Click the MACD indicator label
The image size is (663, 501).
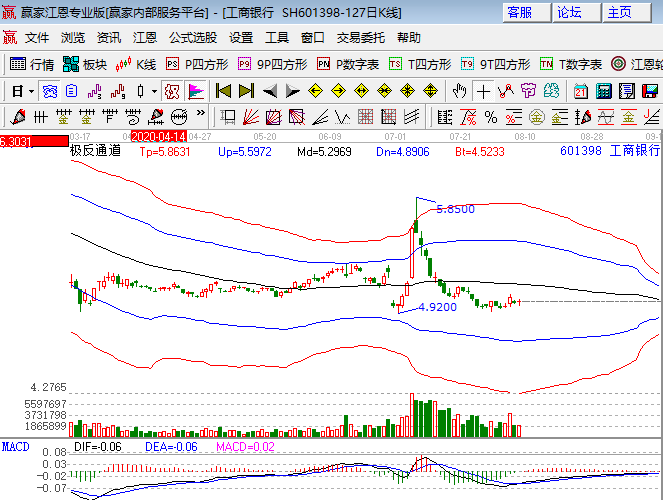[x=16, y=447]
